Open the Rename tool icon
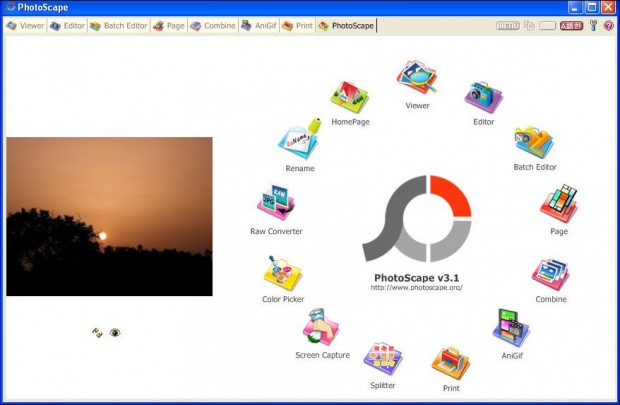 300,139
